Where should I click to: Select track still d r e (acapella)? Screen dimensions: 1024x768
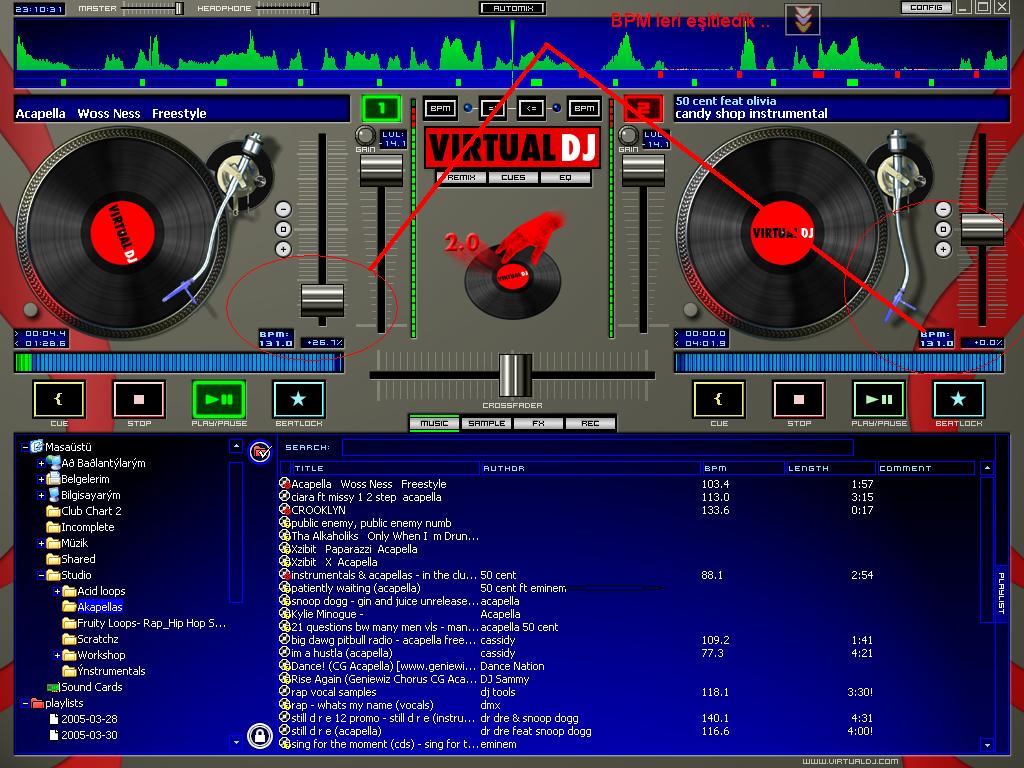click(336, 731)
